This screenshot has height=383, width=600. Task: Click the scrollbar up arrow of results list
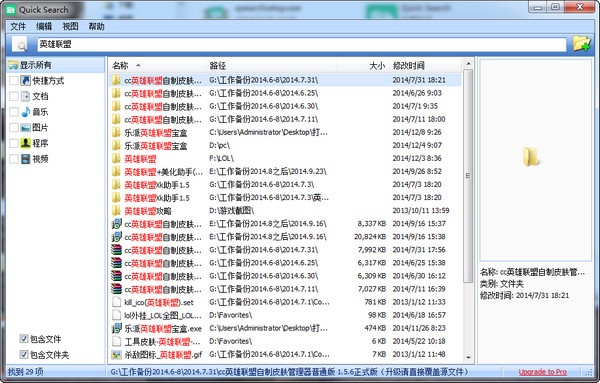[468, 64]
